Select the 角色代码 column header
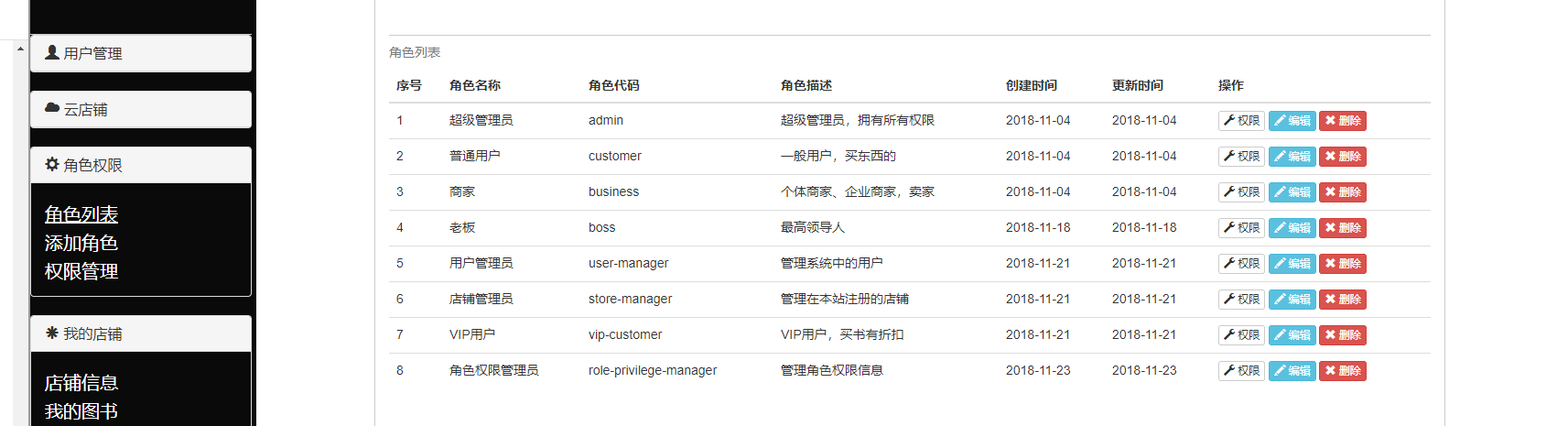Viewport: 1568px width, 426px height. (614, 85)
